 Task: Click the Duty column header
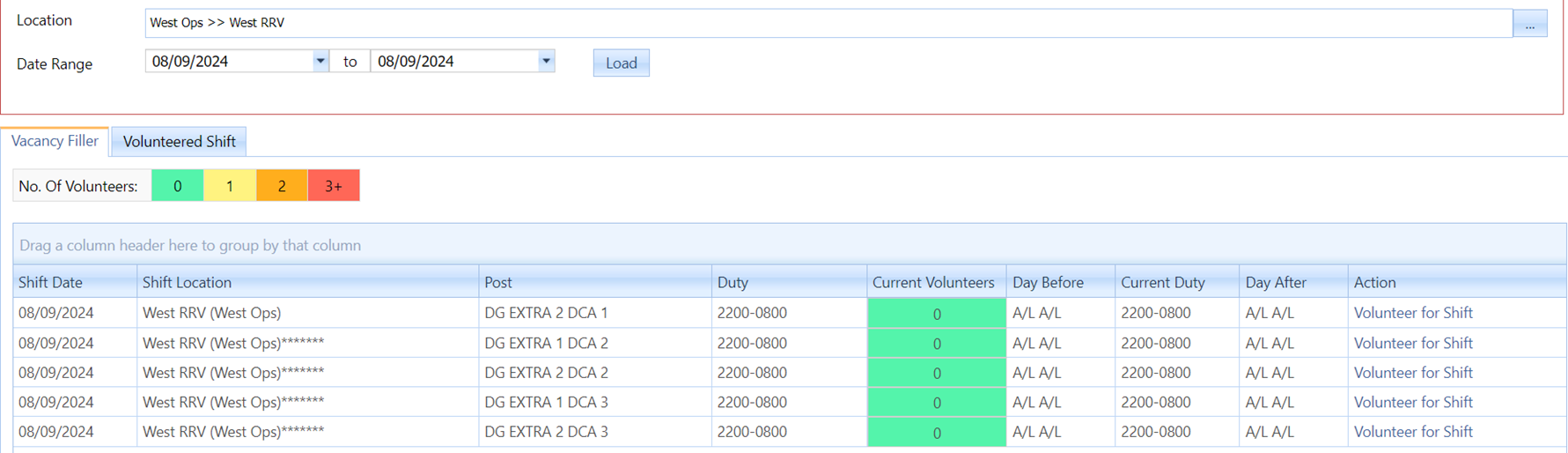[x=732, y=282]
